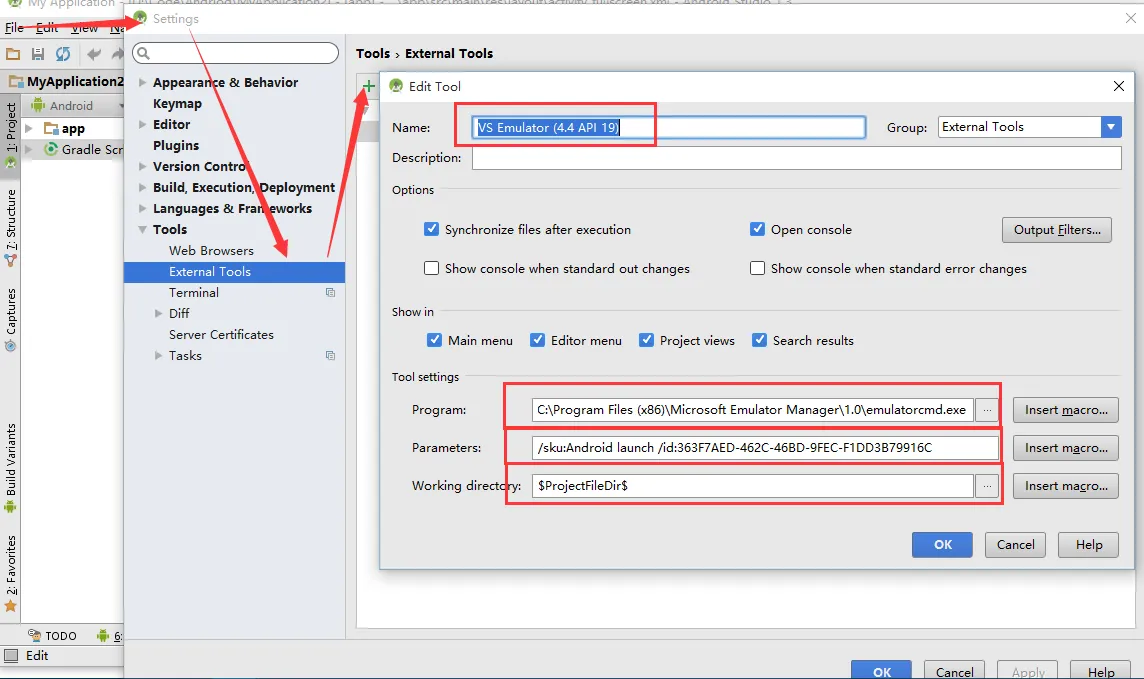Click the Open folder toolbar icon
The height and width of the screenshot is (679, 1144).
13,53
